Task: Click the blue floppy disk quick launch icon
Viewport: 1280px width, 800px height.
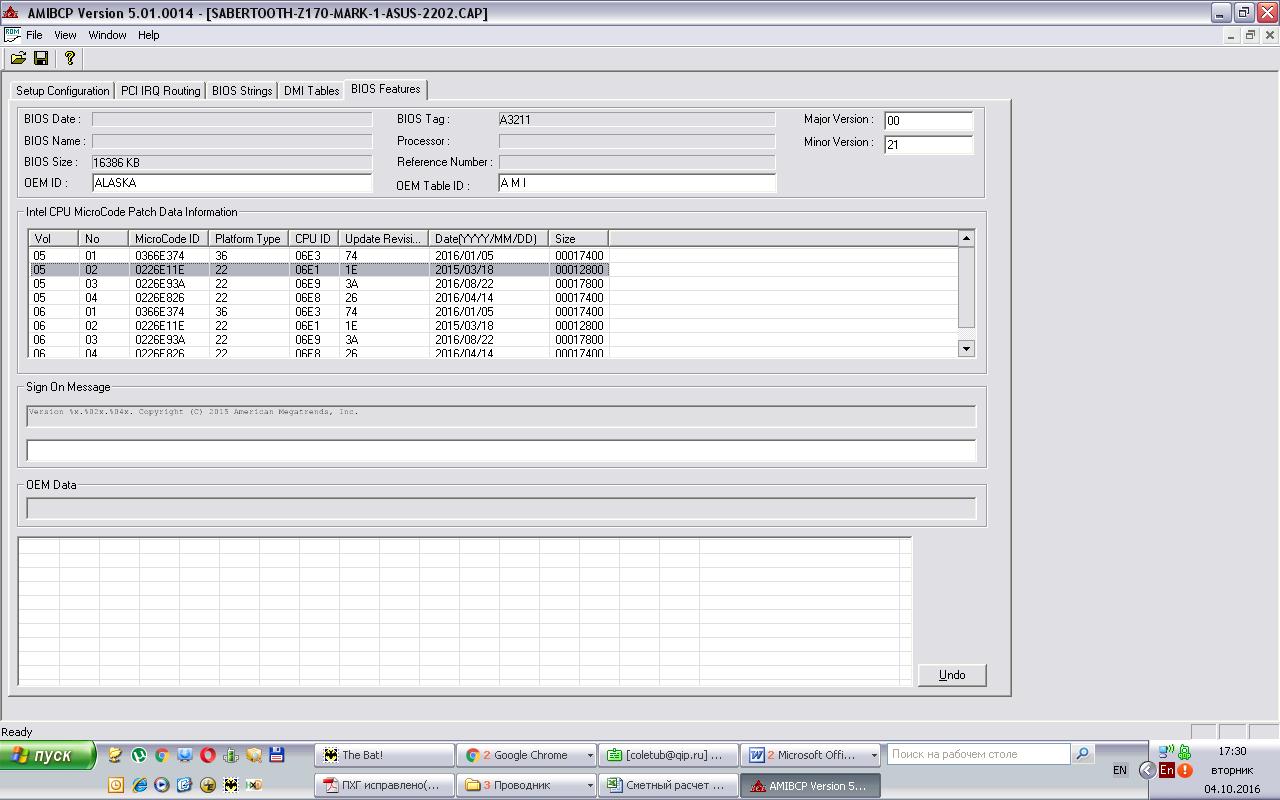Action: 277,755
